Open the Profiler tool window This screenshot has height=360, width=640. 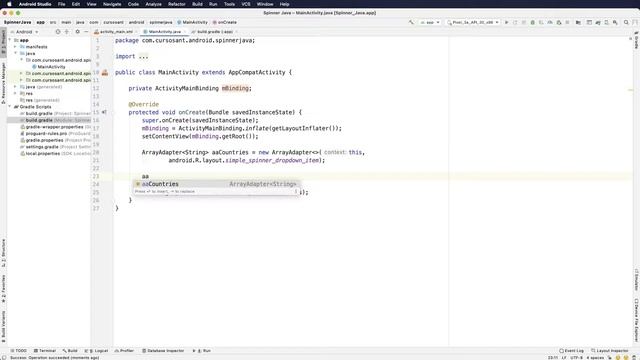[124, 351]
